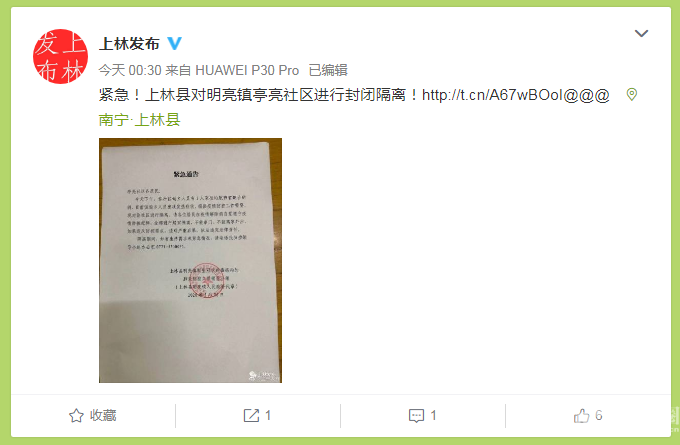Image resolution: width=680 pixels, height=445 pixels.
Task: Open the http://t.cn/A67wBOoI short link
Action: (x=516, y=95)
